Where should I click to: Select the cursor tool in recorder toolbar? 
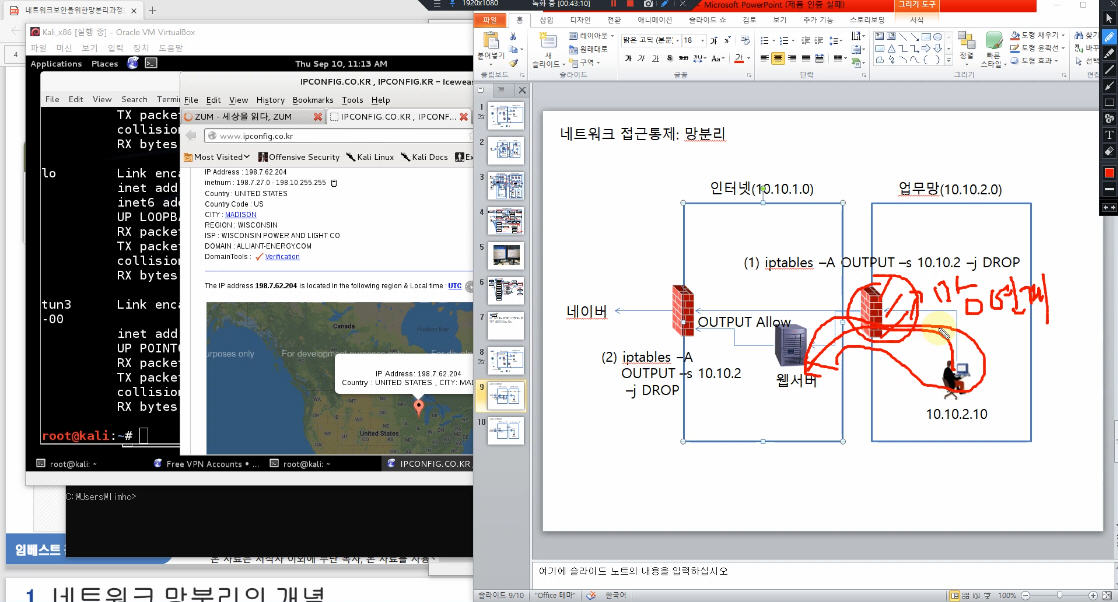(x=1109, y=20)
